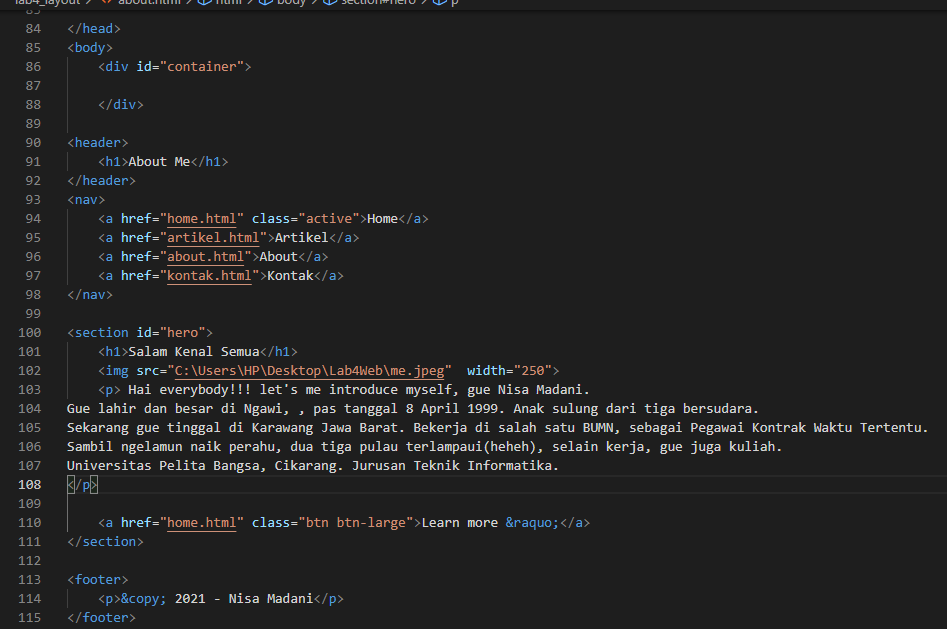Click the home.html link on line 94
The image size is (947, 629).
[200, 218]
